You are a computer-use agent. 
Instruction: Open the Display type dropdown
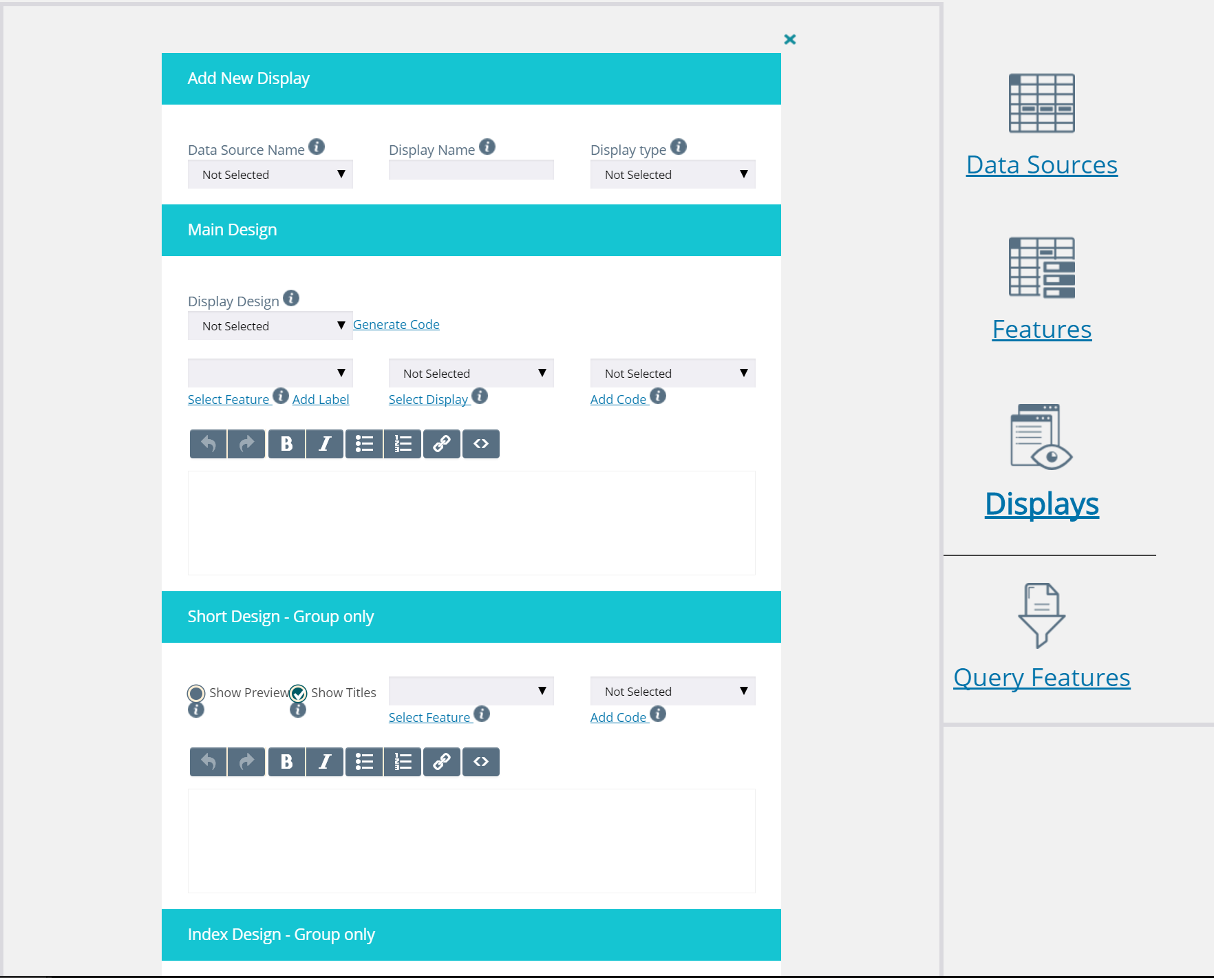(x=673, y=174)
